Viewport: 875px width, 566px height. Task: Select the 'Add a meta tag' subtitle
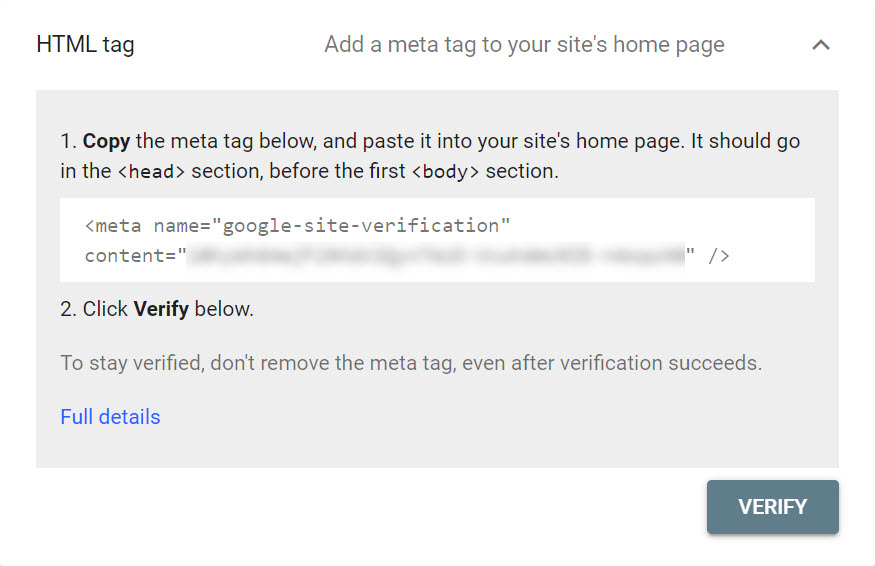(x=524, y=45)
